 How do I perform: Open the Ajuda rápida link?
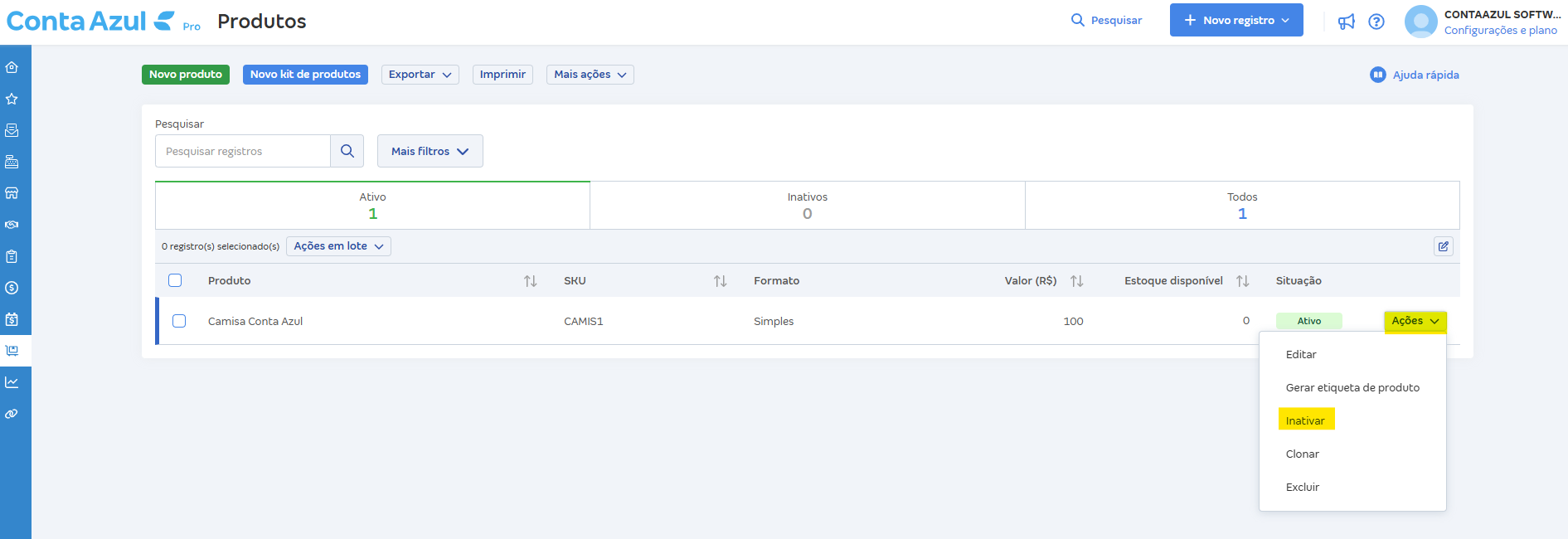(x=1415, y=75)
